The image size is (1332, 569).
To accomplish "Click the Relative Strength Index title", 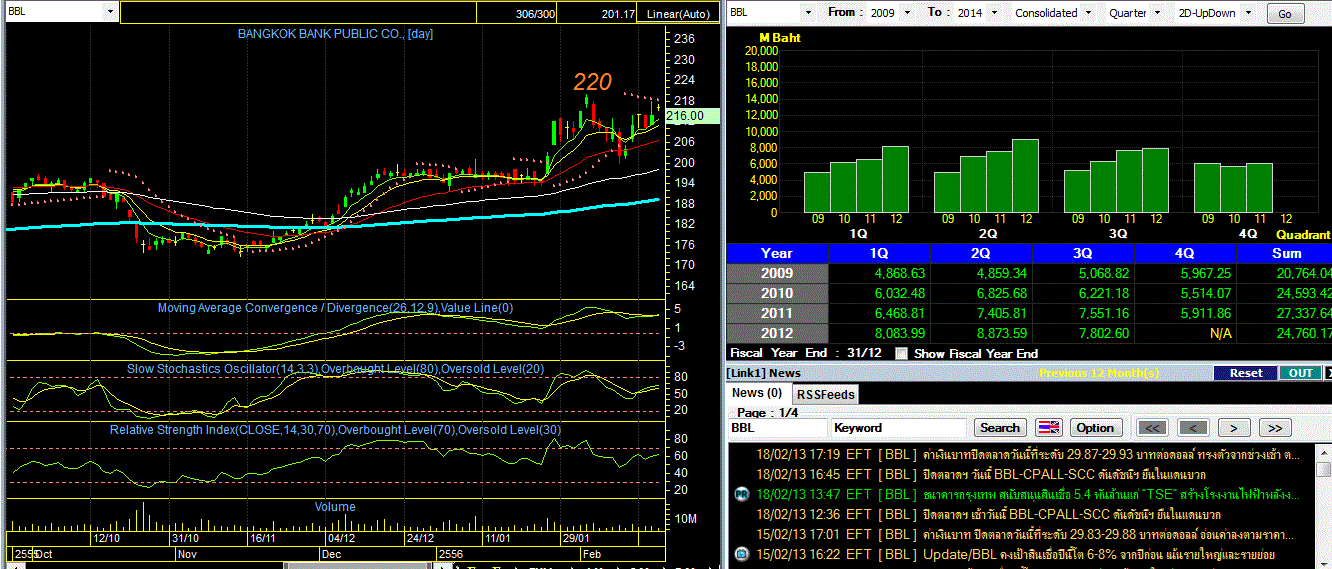I will [336, 430].
